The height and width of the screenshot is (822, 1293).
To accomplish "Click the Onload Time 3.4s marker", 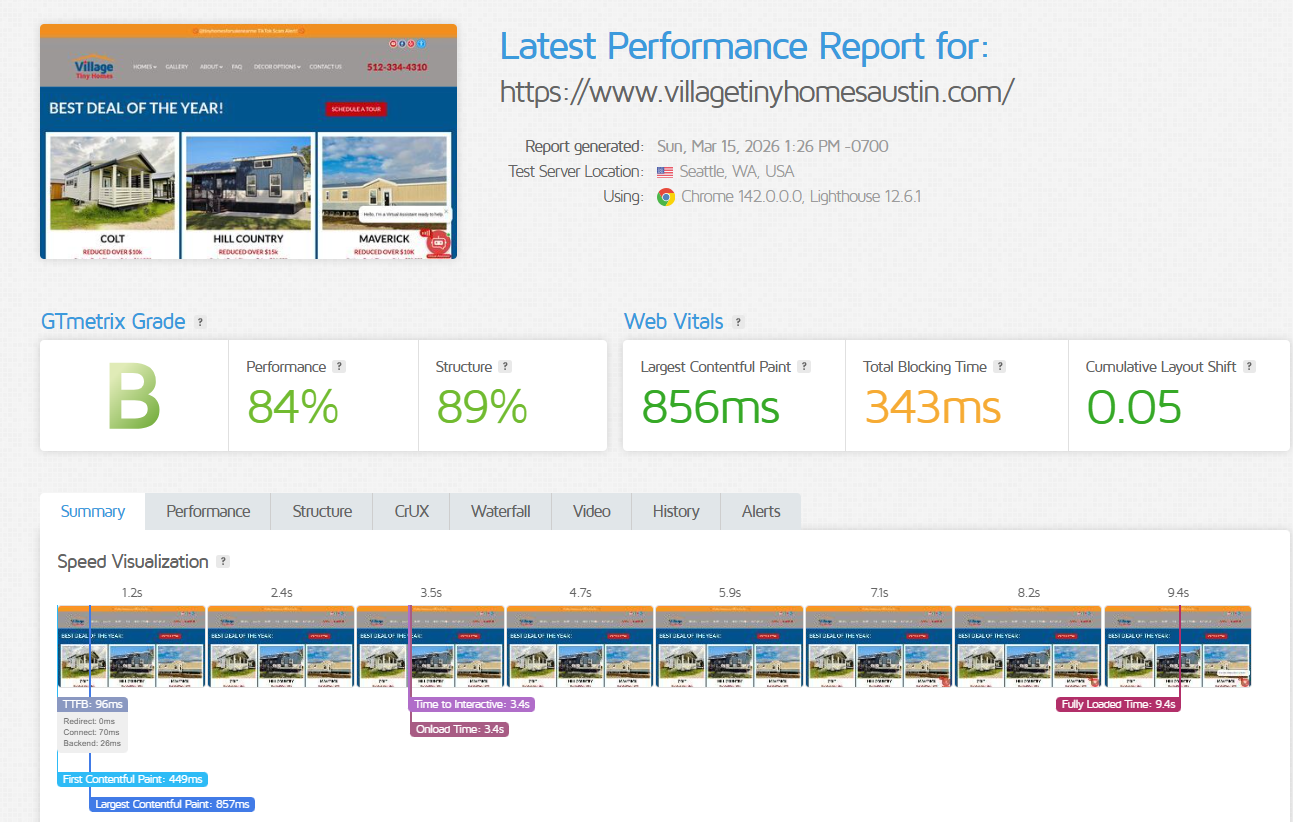I will coord(460,729).
